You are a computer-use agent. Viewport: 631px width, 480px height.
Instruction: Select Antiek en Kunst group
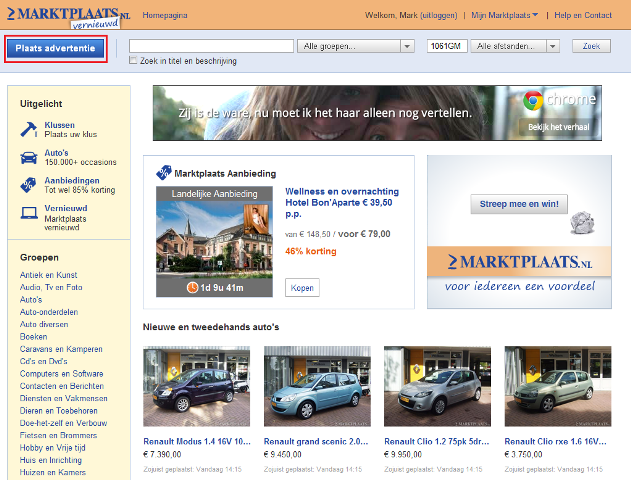click(48, 275)
